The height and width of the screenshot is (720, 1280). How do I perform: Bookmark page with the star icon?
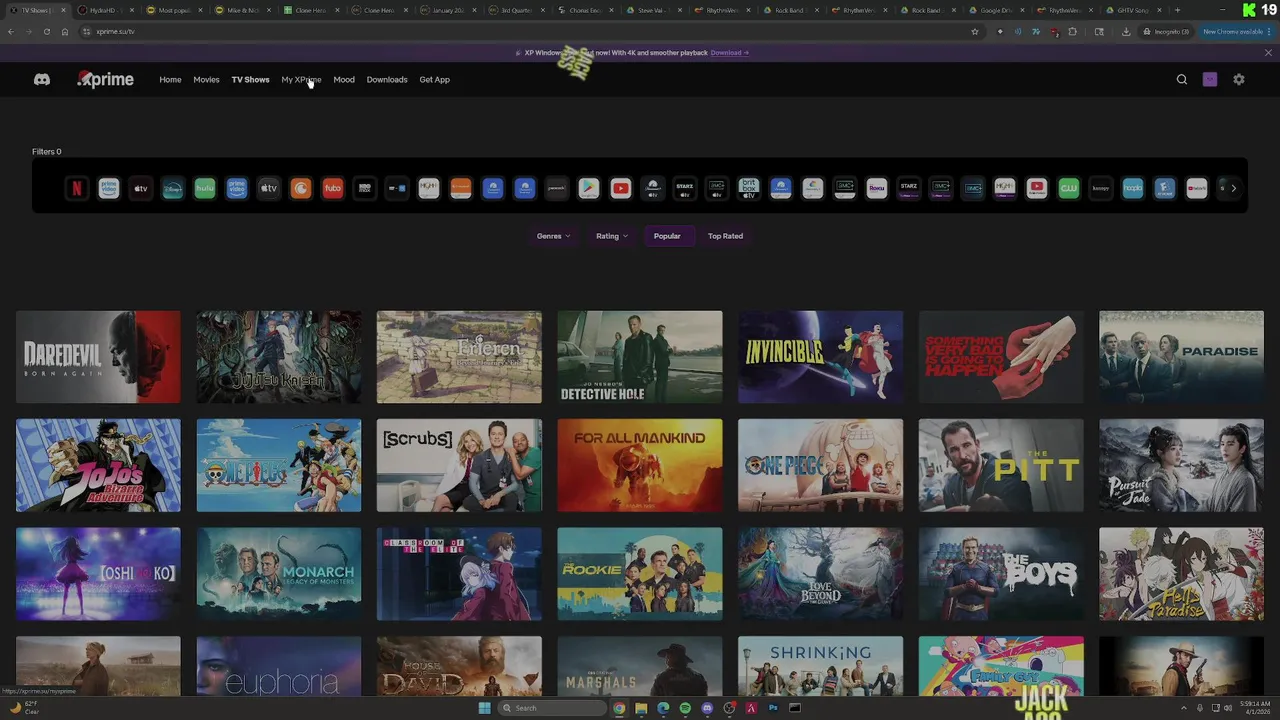click(x=975, y=31)
